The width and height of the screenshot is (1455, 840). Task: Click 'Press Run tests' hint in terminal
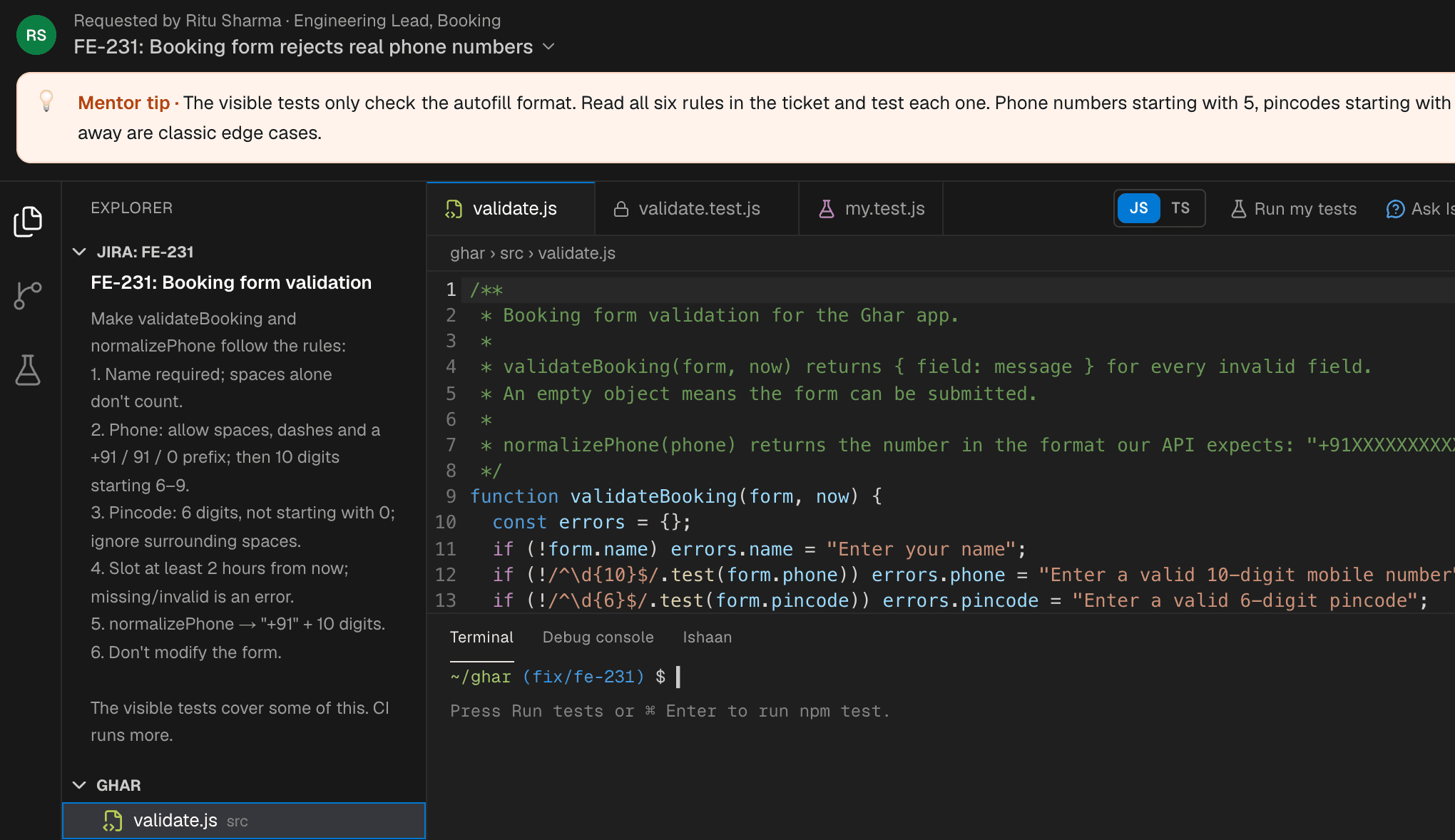(670, 711)
